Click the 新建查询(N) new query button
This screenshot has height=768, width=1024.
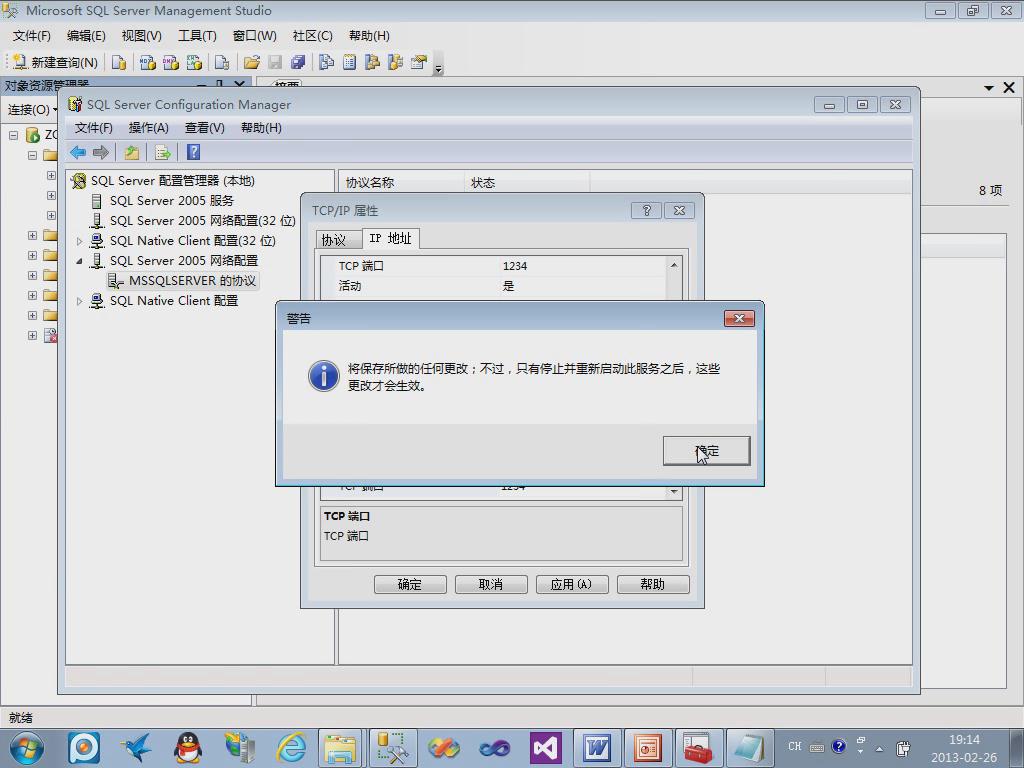point(55,62)
